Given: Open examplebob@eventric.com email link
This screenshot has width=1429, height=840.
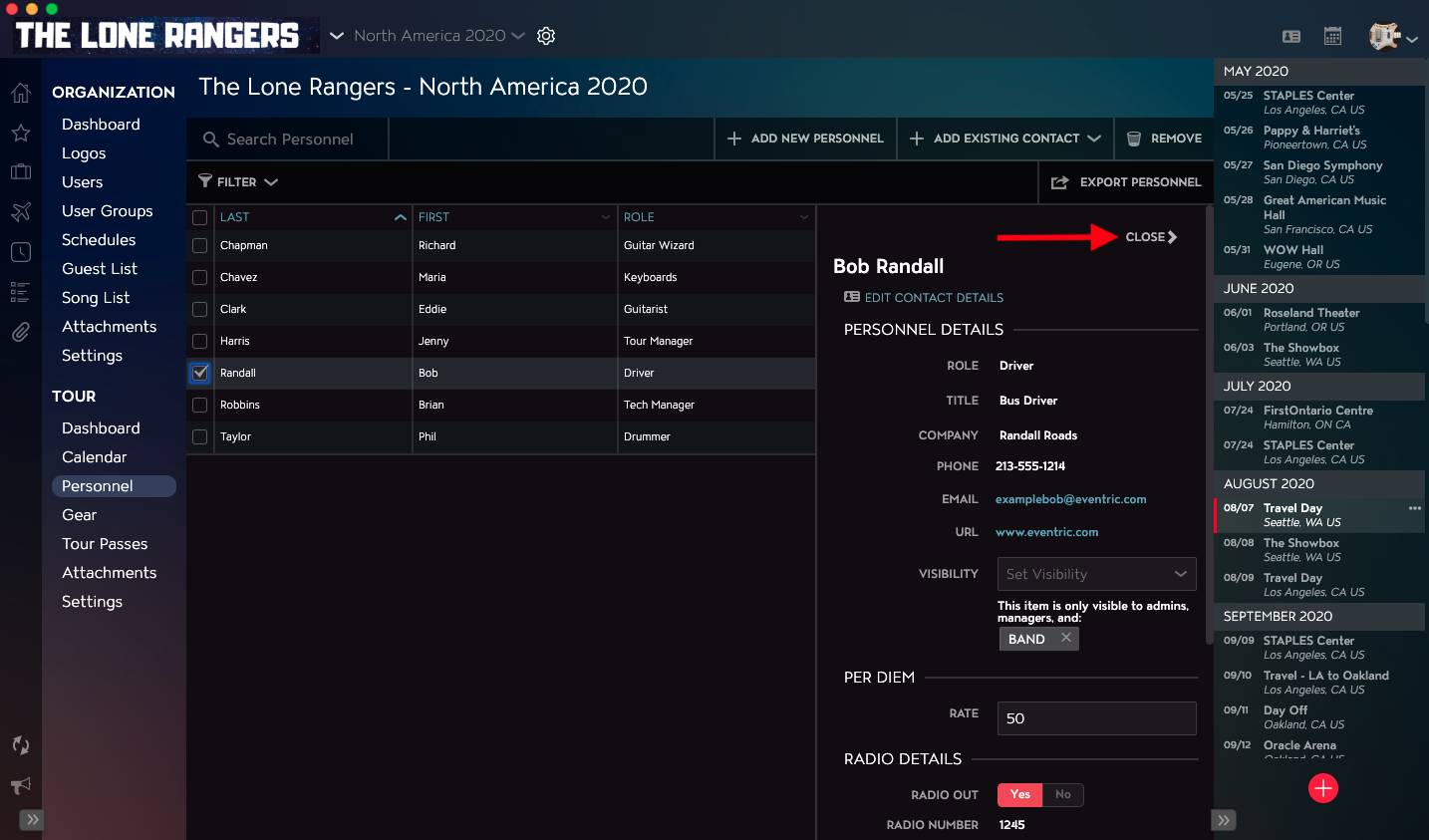Looking at the screenshot, I should point(1071,499).
